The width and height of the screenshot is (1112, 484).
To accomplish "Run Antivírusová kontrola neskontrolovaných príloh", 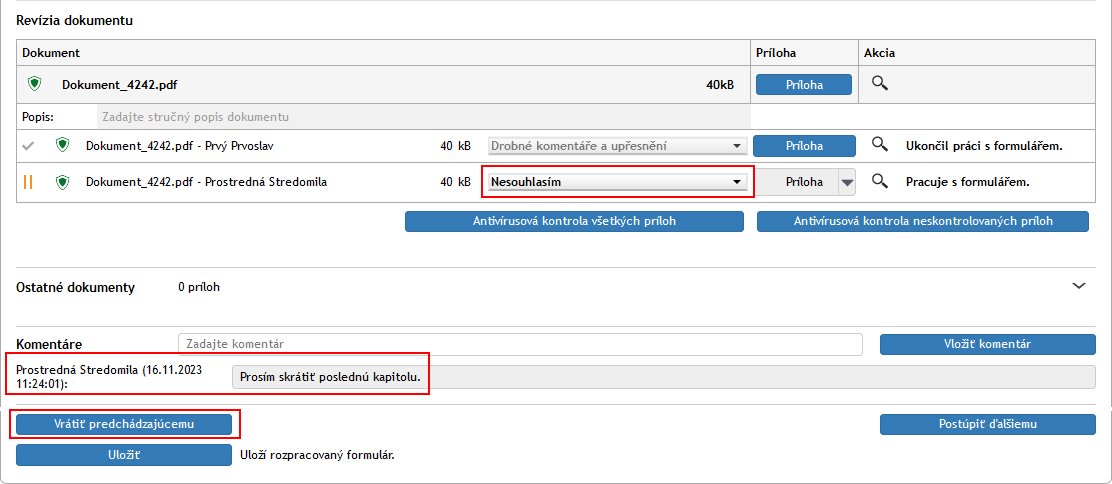I will [x=922, y=221].
